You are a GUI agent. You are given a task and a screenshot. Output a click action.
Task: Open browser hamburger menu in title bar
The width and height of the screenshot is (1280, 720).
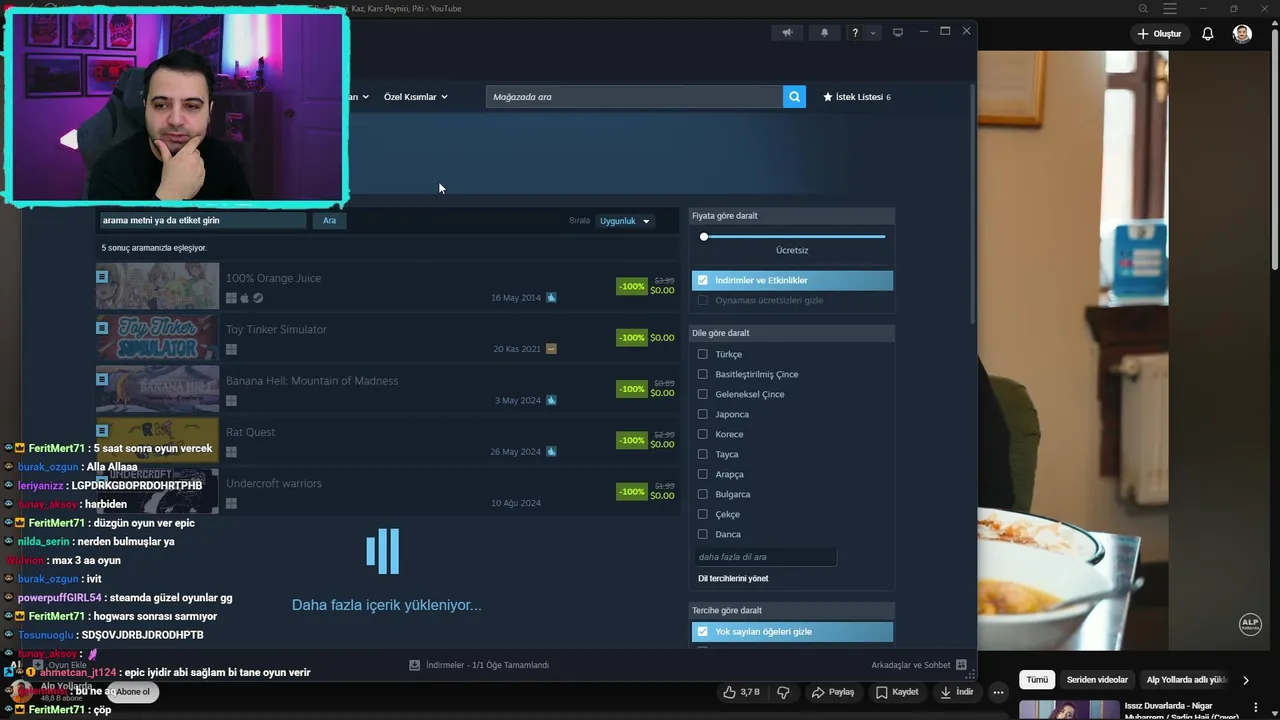(x=1170, y=9)
